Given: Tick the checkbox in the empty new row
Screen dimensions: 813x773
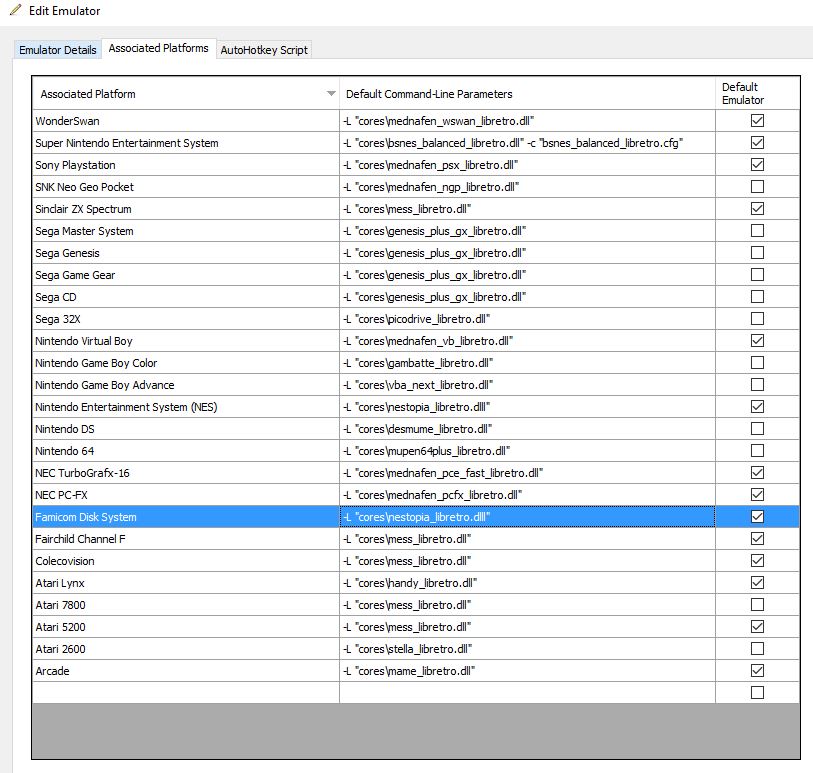Looking at the screenshot, I should 758,693.
